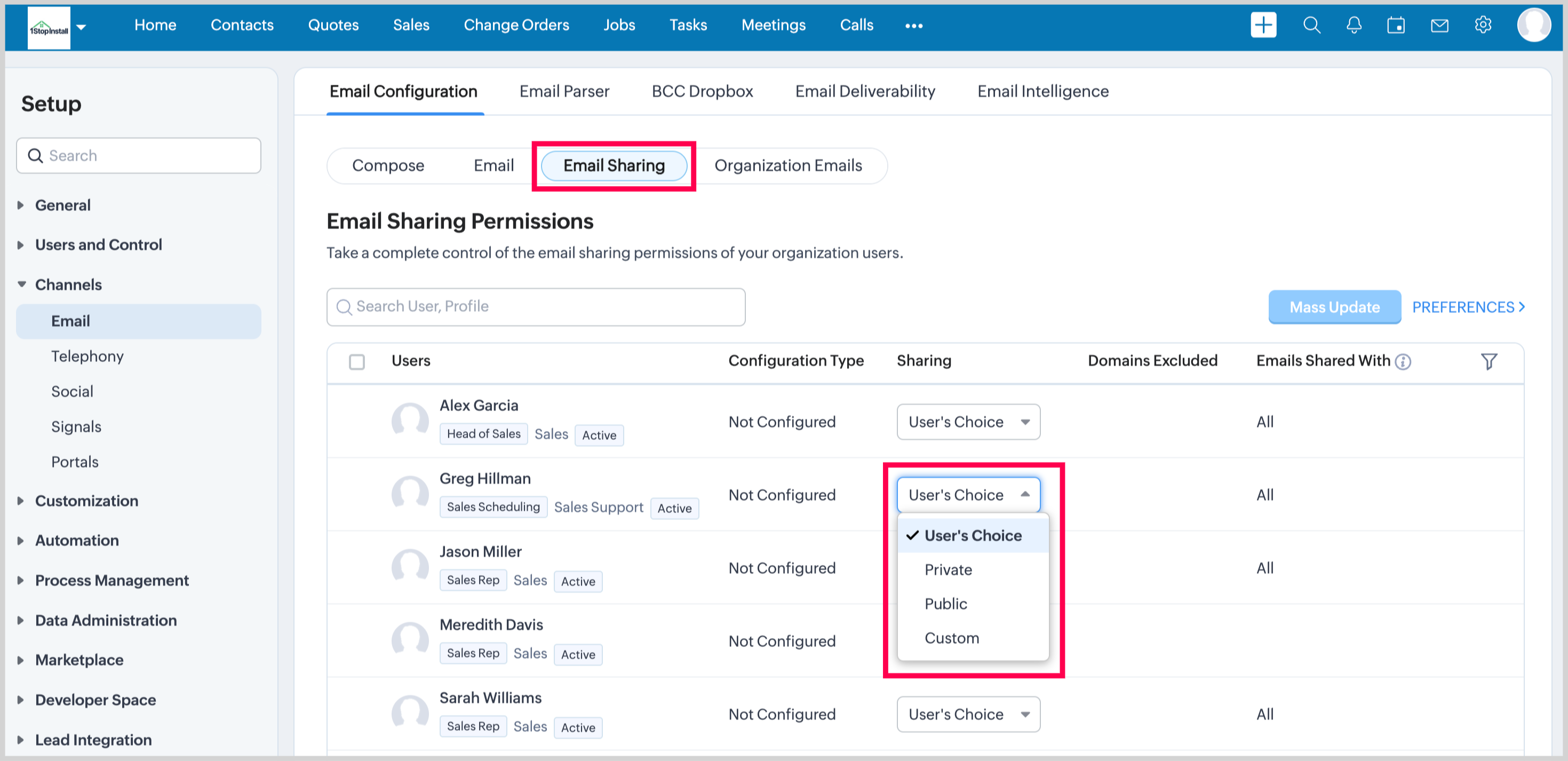Expand Users and Control section
This screenshot has width=1568, height=761.
point(98,245)
